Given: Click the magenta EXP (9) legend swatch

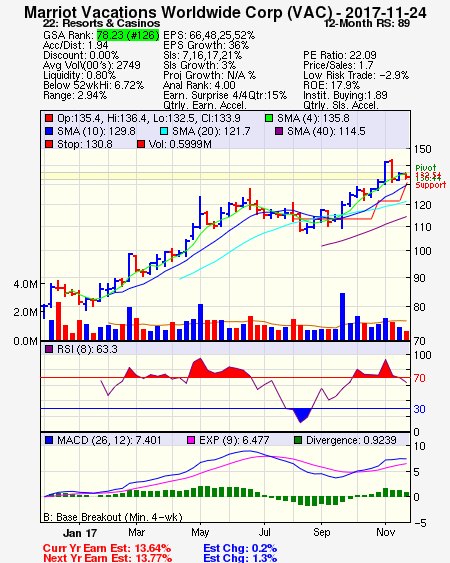Looking at the screenshot, I should pyautogui.click(x=191, y=440).
